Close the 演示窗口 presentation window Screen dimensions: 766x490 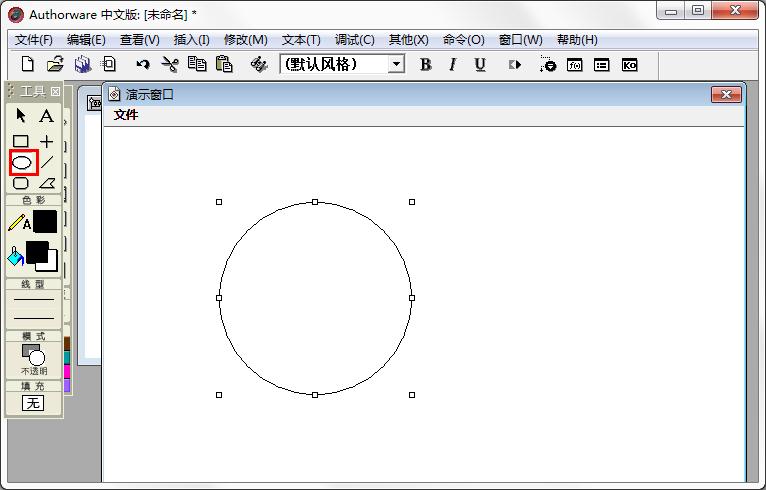tap(726, 94)
